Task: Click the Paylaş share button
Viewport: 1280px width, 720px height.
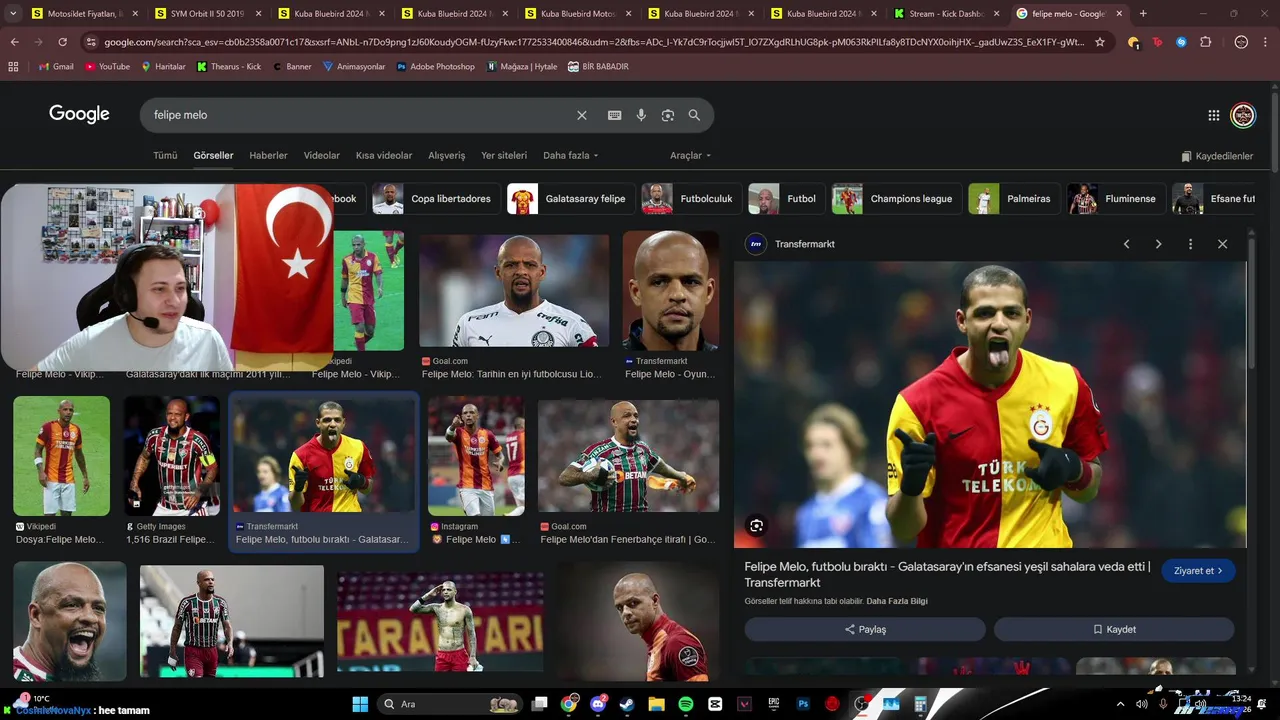Action: 865,630
